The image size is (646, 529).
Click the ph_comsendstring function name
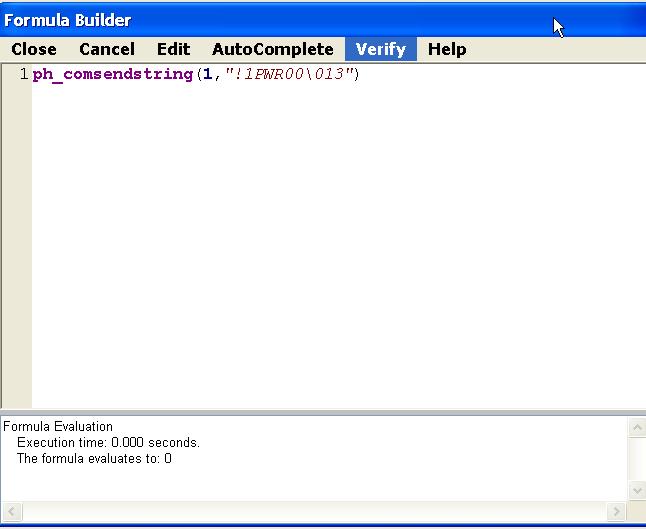[113, 75]
